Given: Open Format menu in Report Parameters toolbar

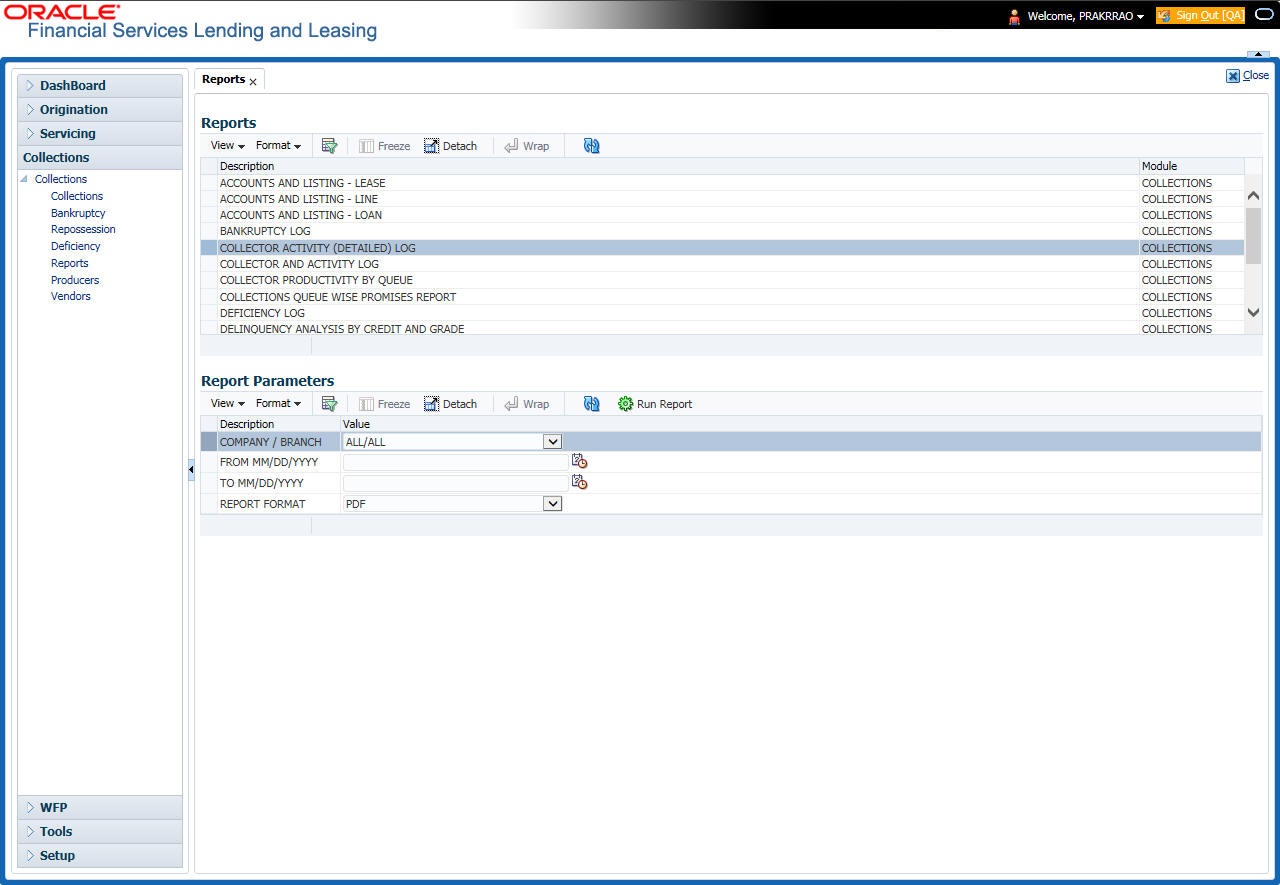Looking at the screenshot, I should [x=278, y=404].
